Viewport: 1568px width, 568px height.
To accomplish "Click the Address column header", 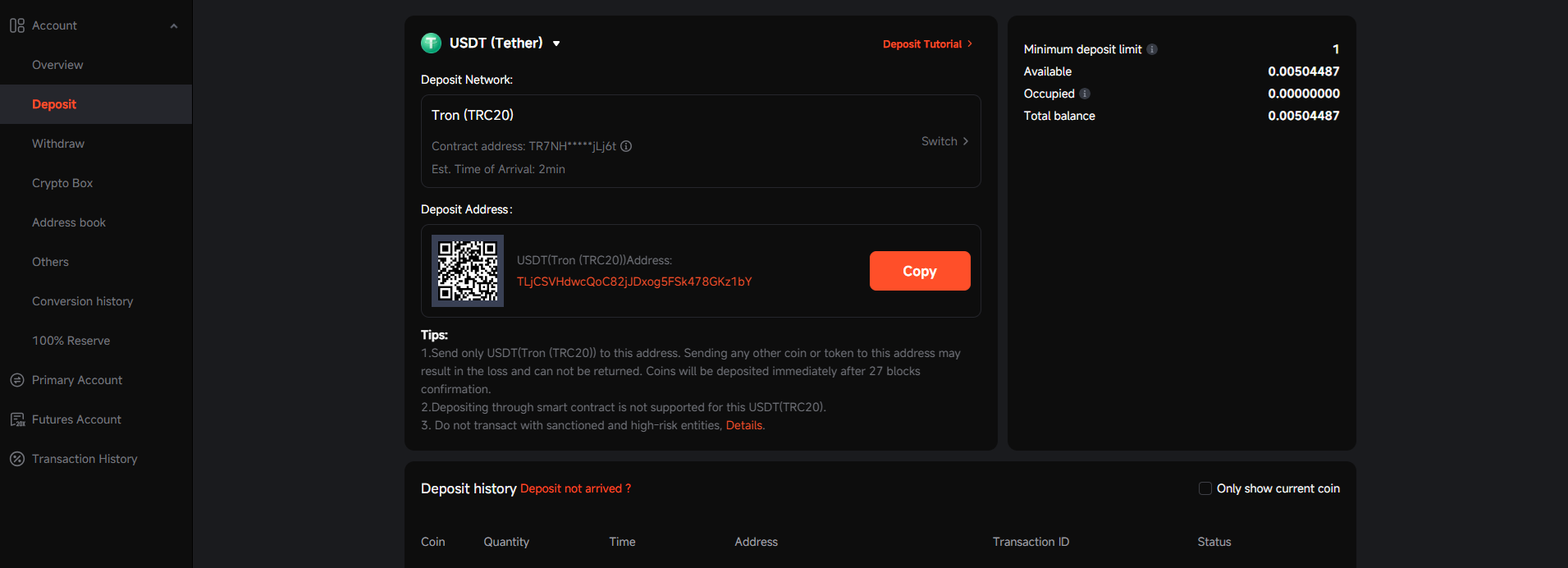I will [x=756, y=542].
